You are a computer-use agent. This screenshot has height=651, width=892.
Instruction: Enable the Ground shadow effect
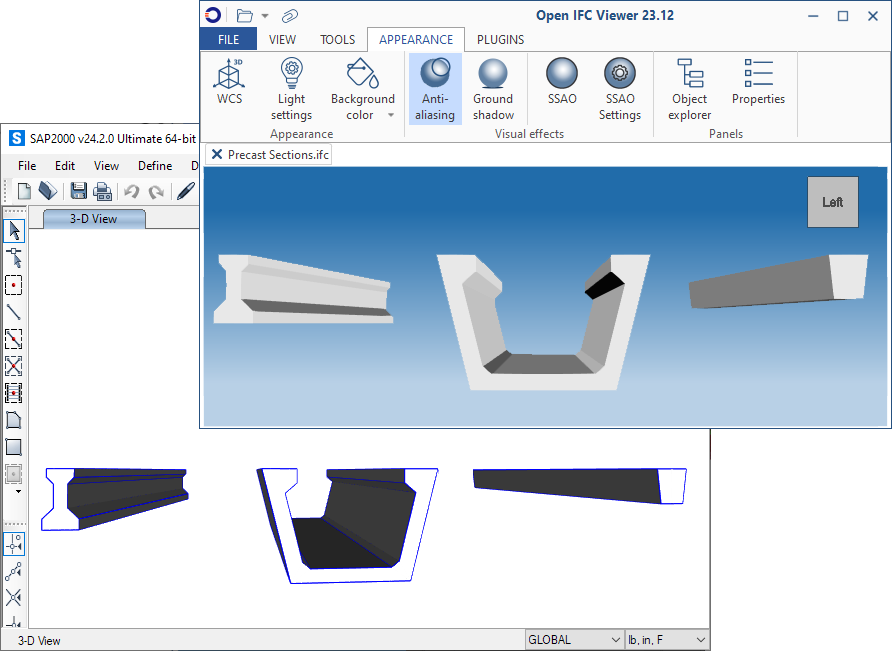click(493, 89)
